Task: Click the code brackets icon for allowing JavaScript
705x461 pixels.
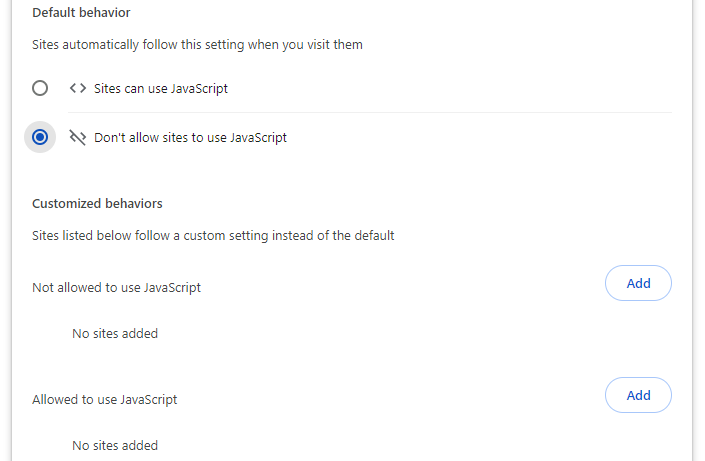Action: coord(77,88)
